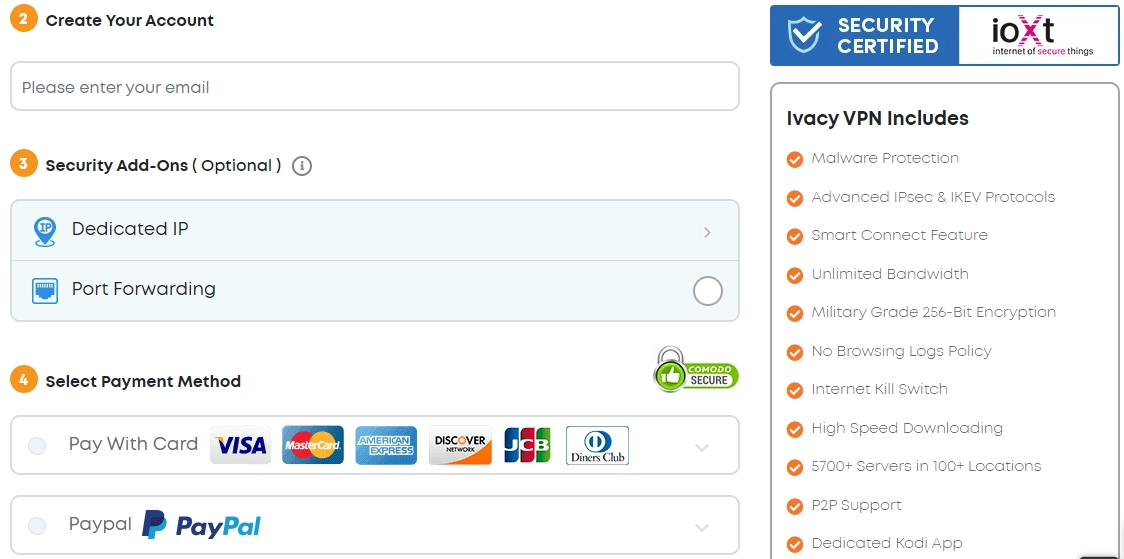Click the JCB card logo
This screenshot has height=559, width=1124.
pyautogui.click(x=527, y=445)
